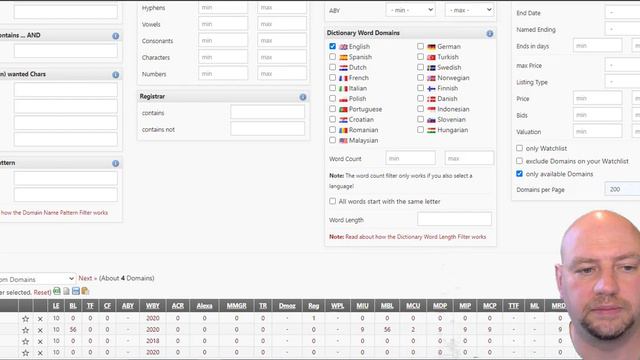Click the X on the WBY 2018 row
This screenshot has width=640, height=360.
40,342
